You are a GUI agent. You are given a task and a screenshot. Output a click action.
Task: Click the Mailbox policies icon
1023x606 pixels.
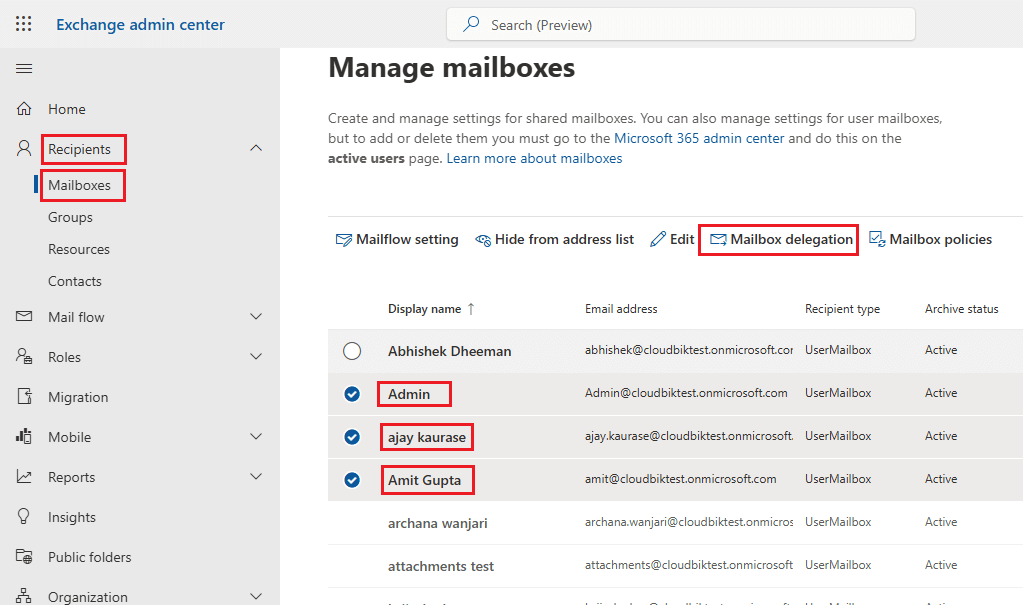coord(877,239)
